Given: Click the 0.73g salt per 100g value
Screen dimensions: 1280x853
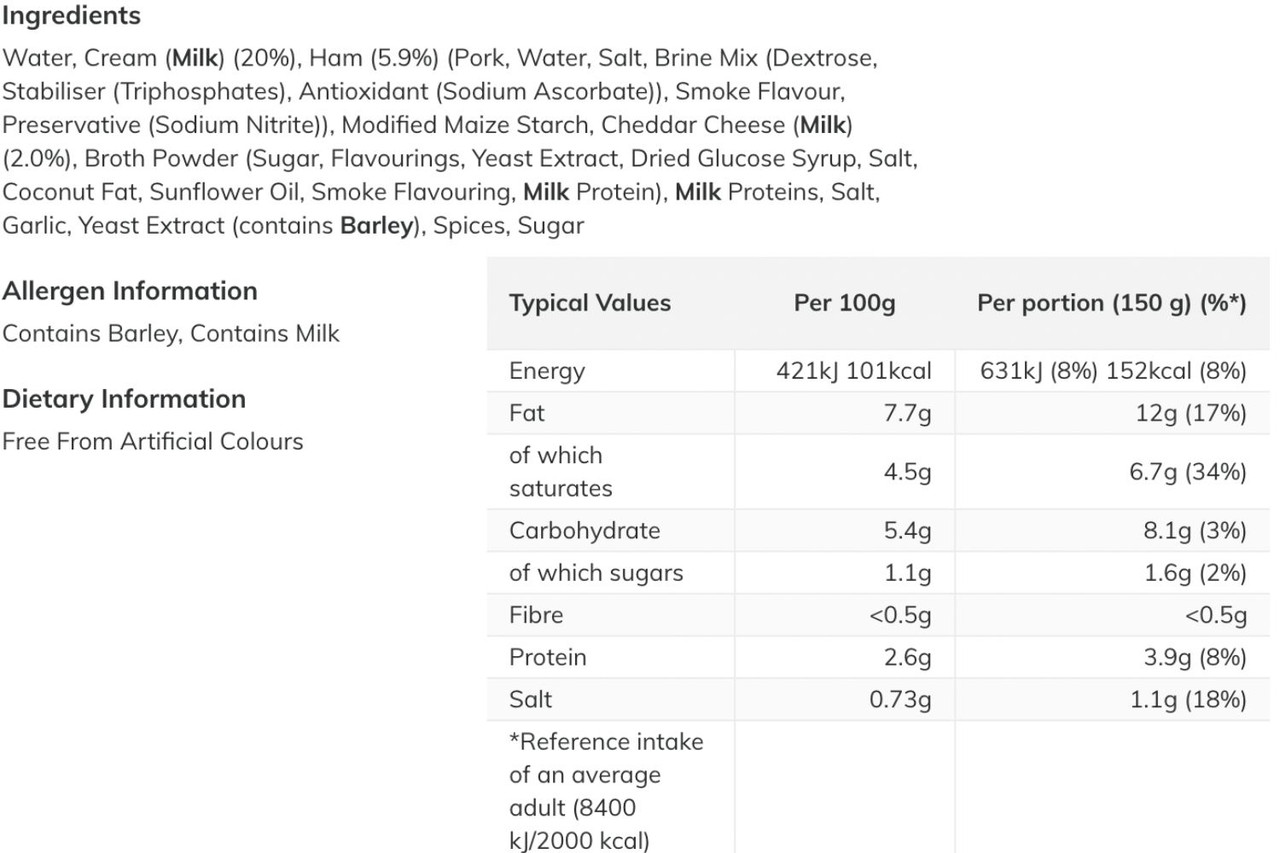Looking at the screenshot, I should pos(900,699).
